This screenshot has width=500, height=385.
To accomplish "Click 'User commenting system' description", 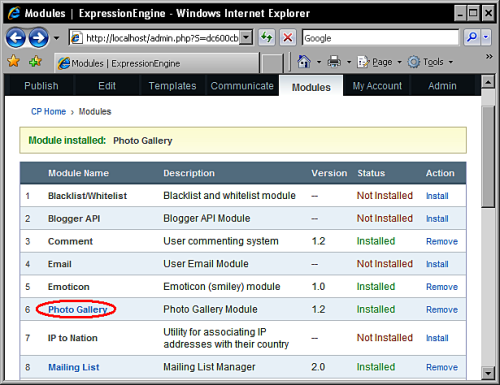I will [x=221, y=241].
